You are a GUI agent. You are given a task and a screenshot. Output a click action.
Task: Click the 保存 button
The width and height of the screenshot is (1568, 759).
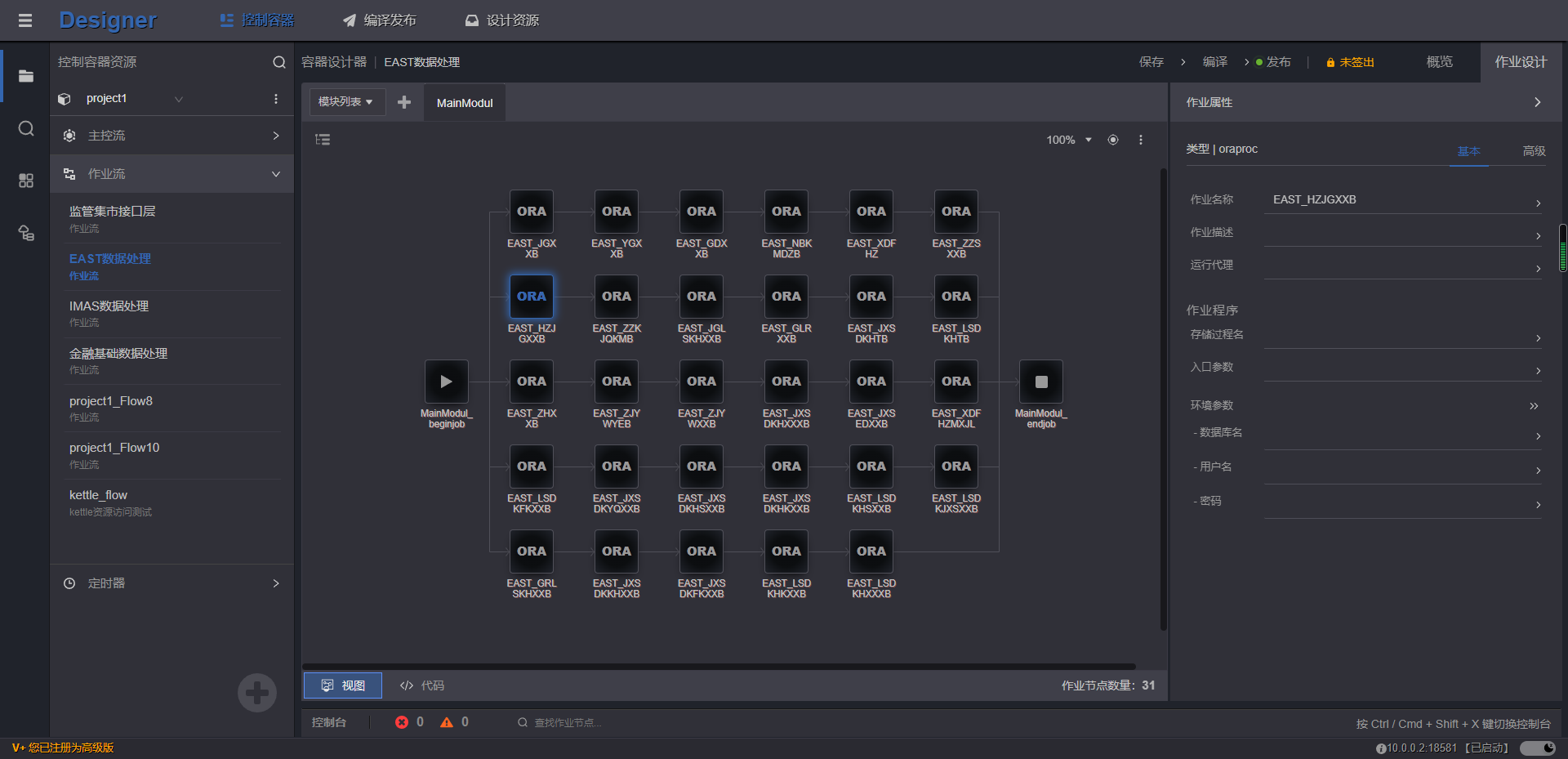point(1151,62)
